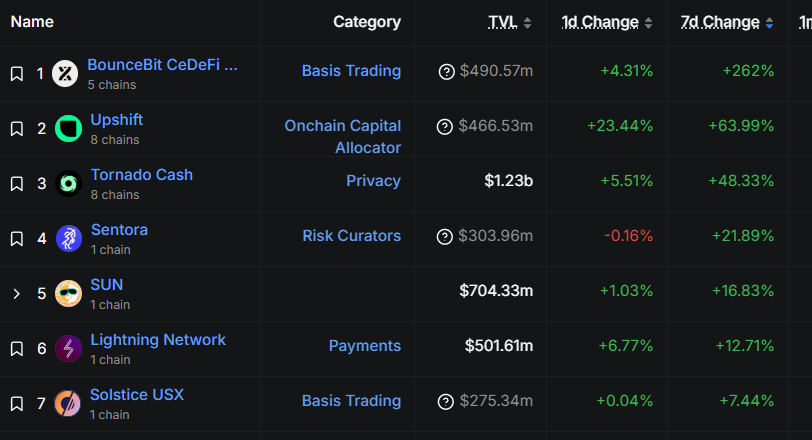Click the +63.99% 7d change value
The height and width of the screenshot is (440, 812).
[741, 126]
